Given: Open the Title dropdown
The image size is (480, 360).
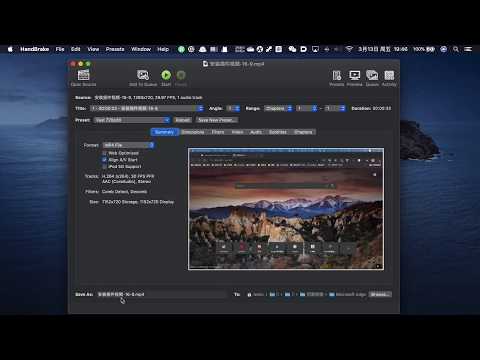Looking at the screenshot, I should [147, 108].
